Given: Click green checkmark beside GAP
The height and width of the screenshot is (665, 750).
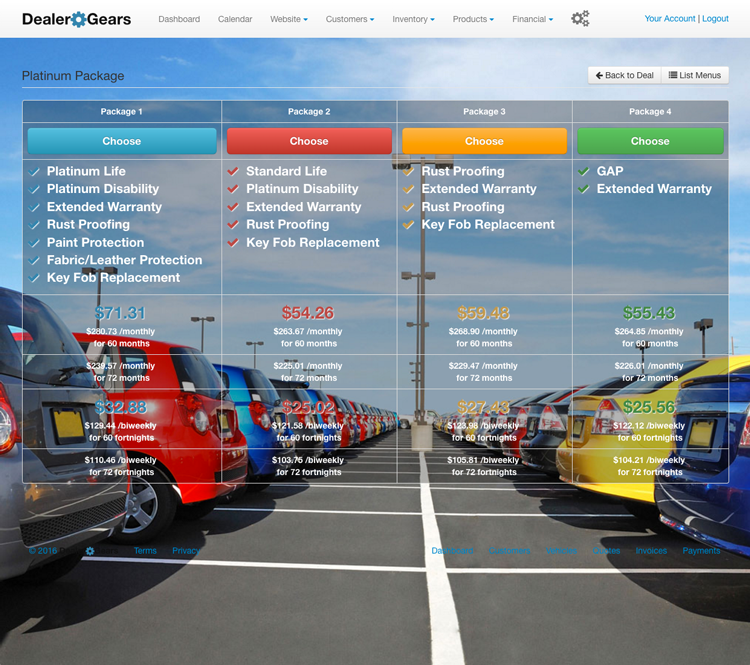Looking at the screenshot, I should (584, 171).
